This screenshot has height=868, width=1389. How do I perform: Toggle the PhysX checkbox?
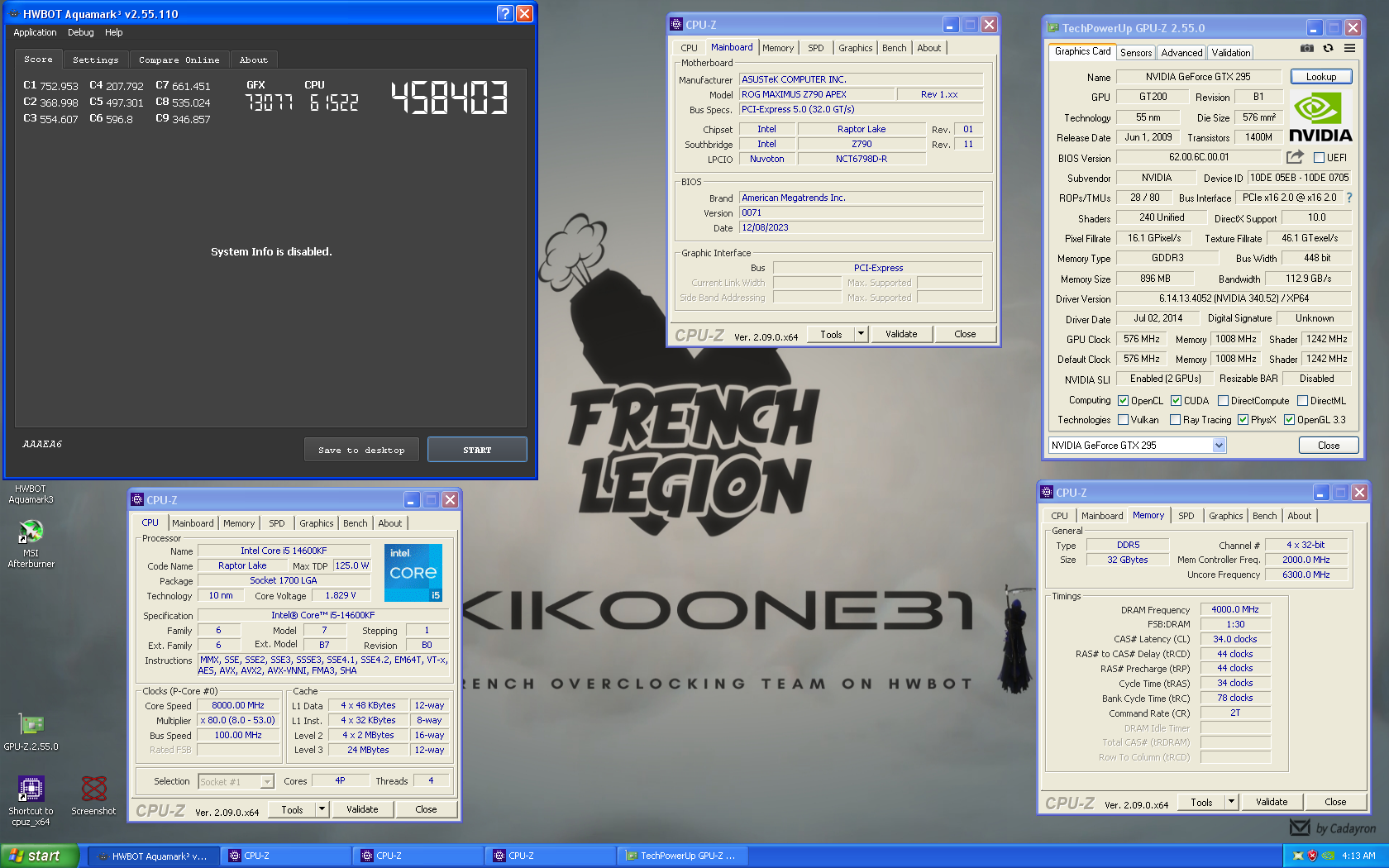coord(1243,420)
